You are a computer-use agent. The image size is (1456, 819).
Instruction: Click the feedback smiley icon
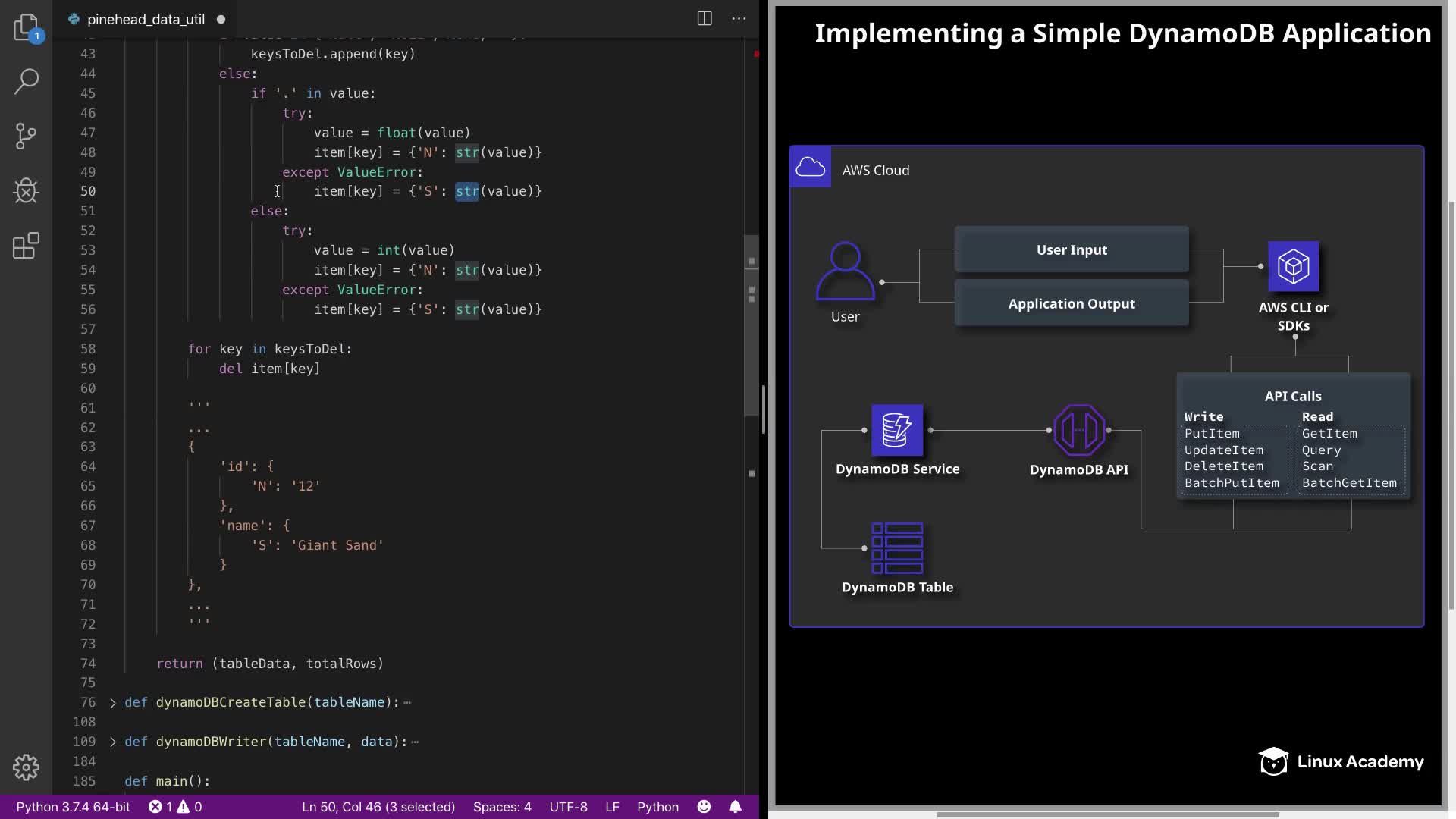(704, 807)
